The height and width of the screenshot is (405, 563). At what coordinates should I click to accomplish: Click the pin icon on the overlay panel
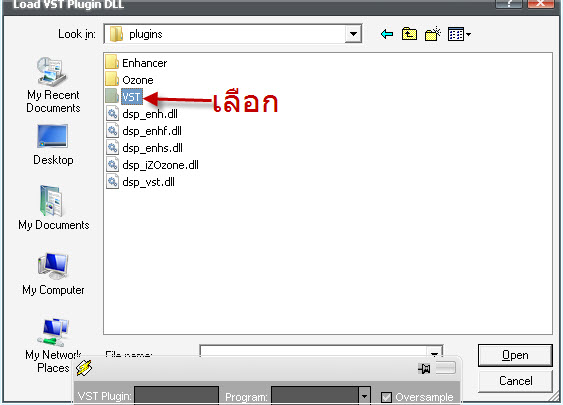click(x=424, y=368)
